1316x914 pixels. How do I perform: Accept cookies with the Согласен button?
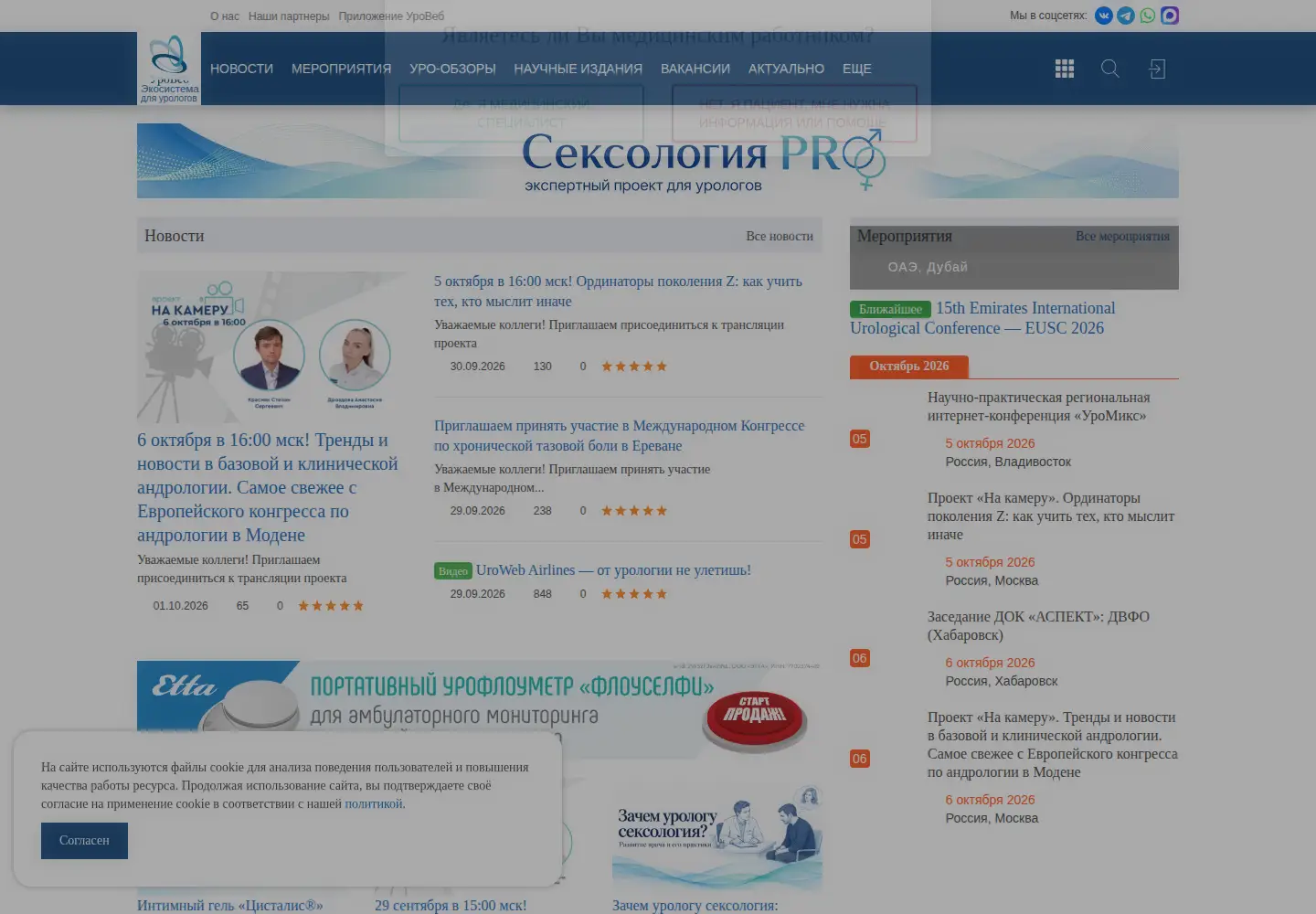pyautogui.click(x=84, y=841)
